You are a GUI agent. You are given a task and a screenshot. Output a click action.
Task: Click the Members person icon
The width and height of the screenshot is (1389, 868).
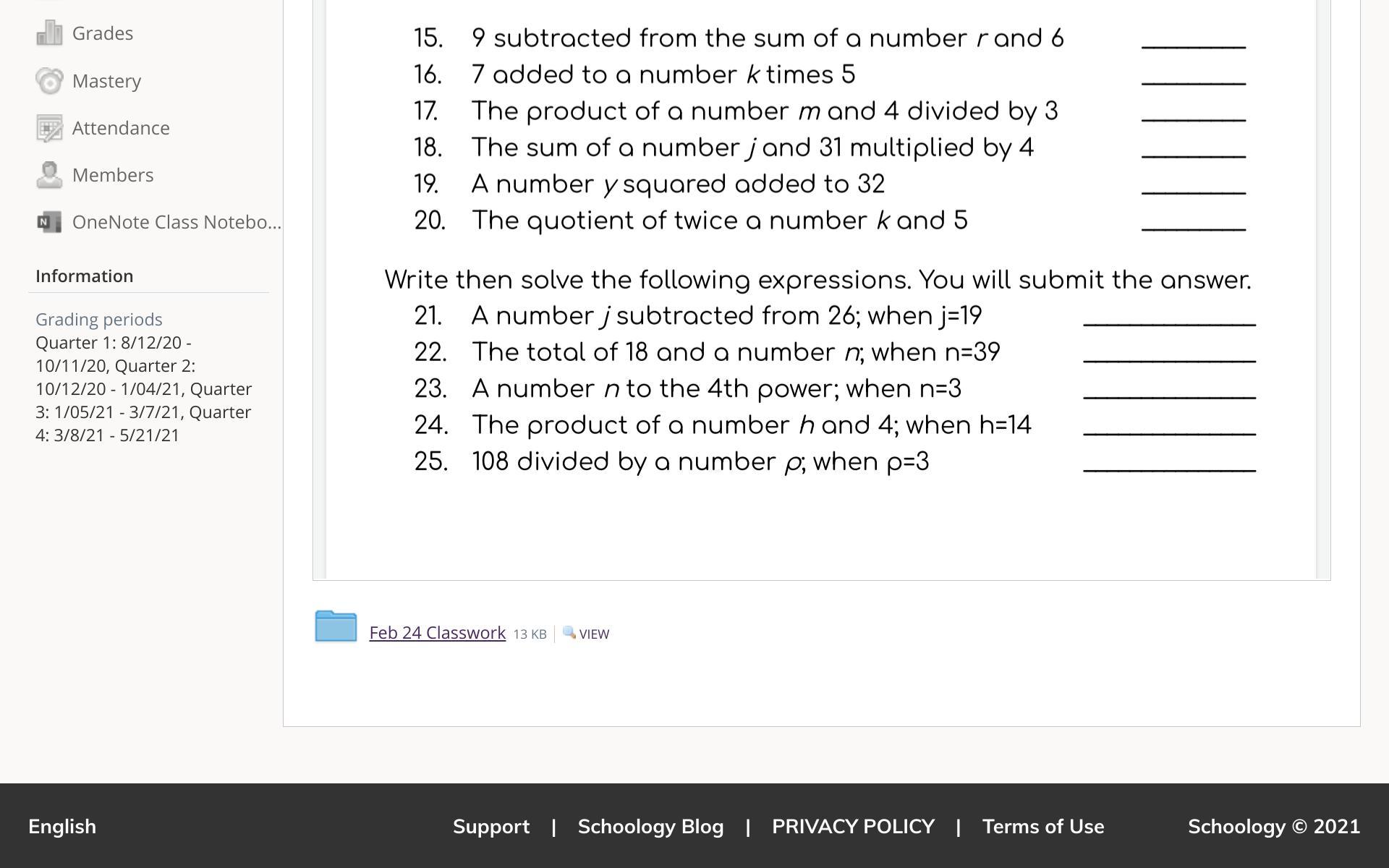click(49, 175)
